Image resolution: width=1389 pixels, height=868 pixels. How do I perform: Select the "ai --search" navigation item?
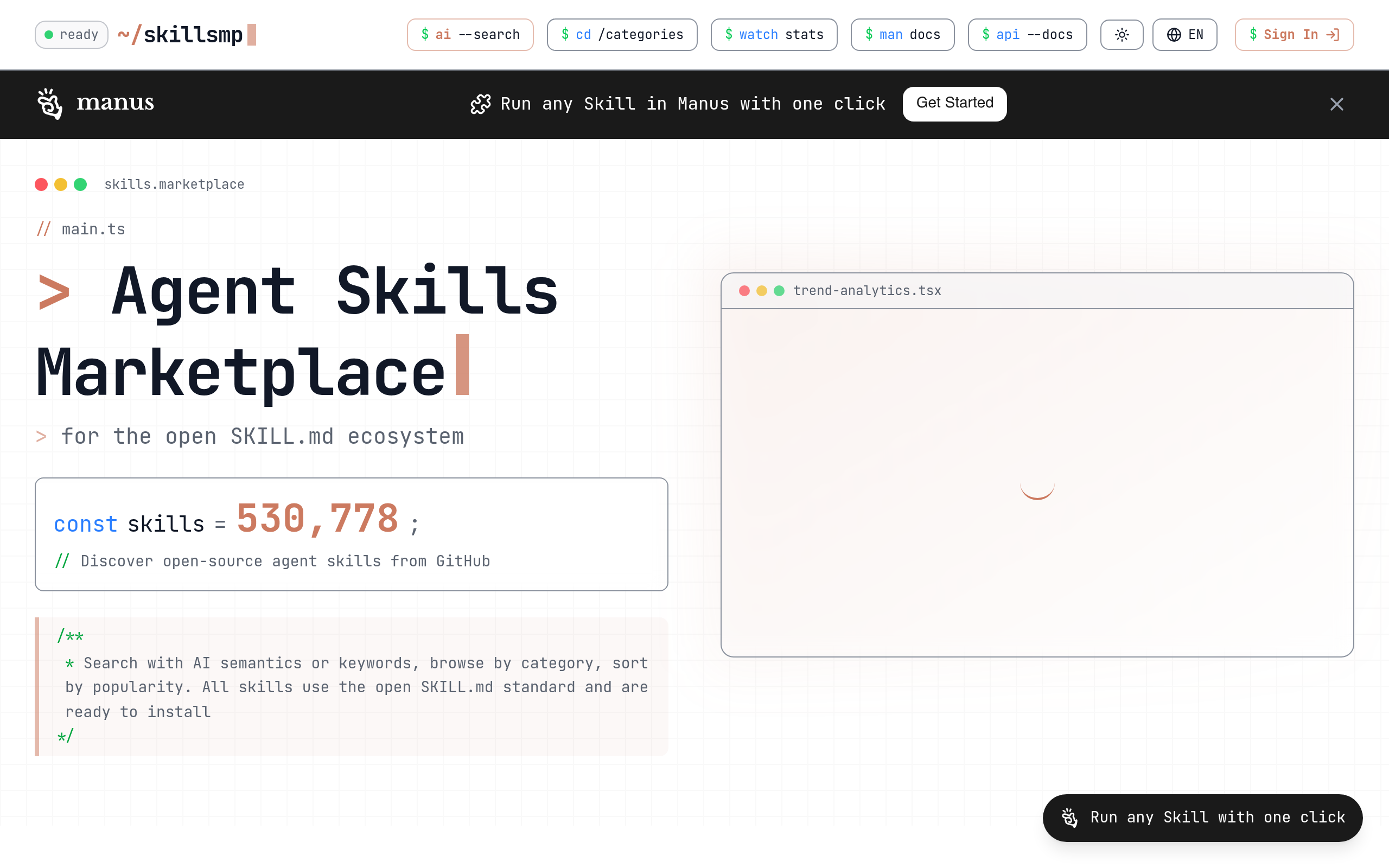click(x=470, y=34)
